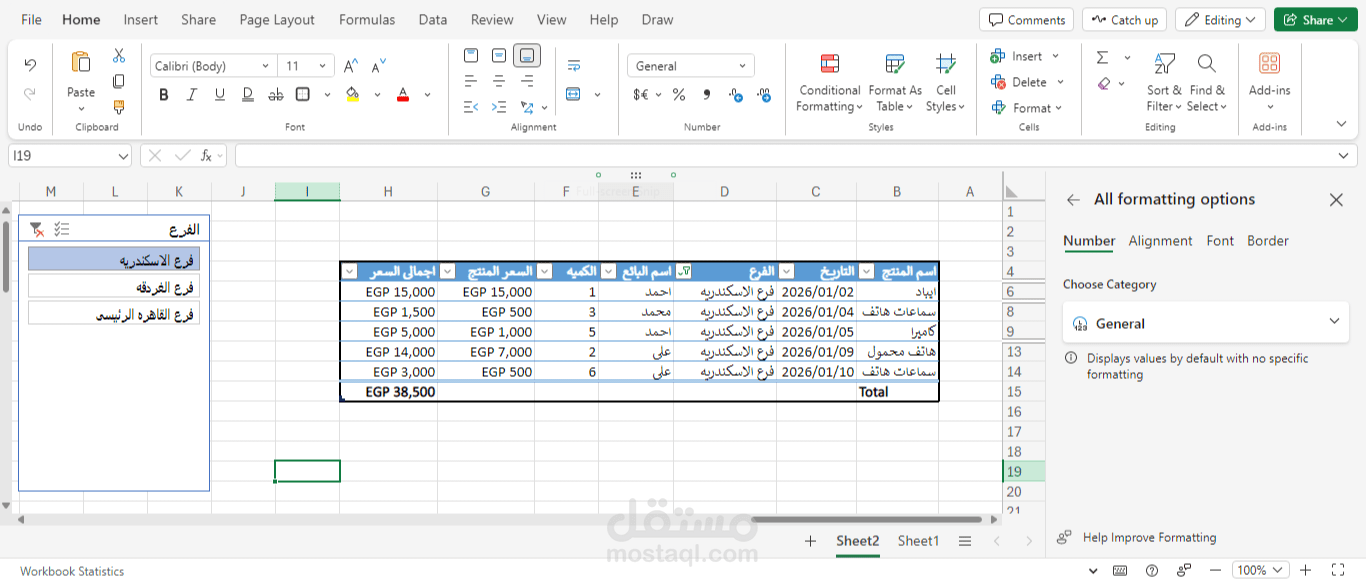Close the All formatting options pane
The height and width of the screenshot is (579, 1366).
[1336, 200]
